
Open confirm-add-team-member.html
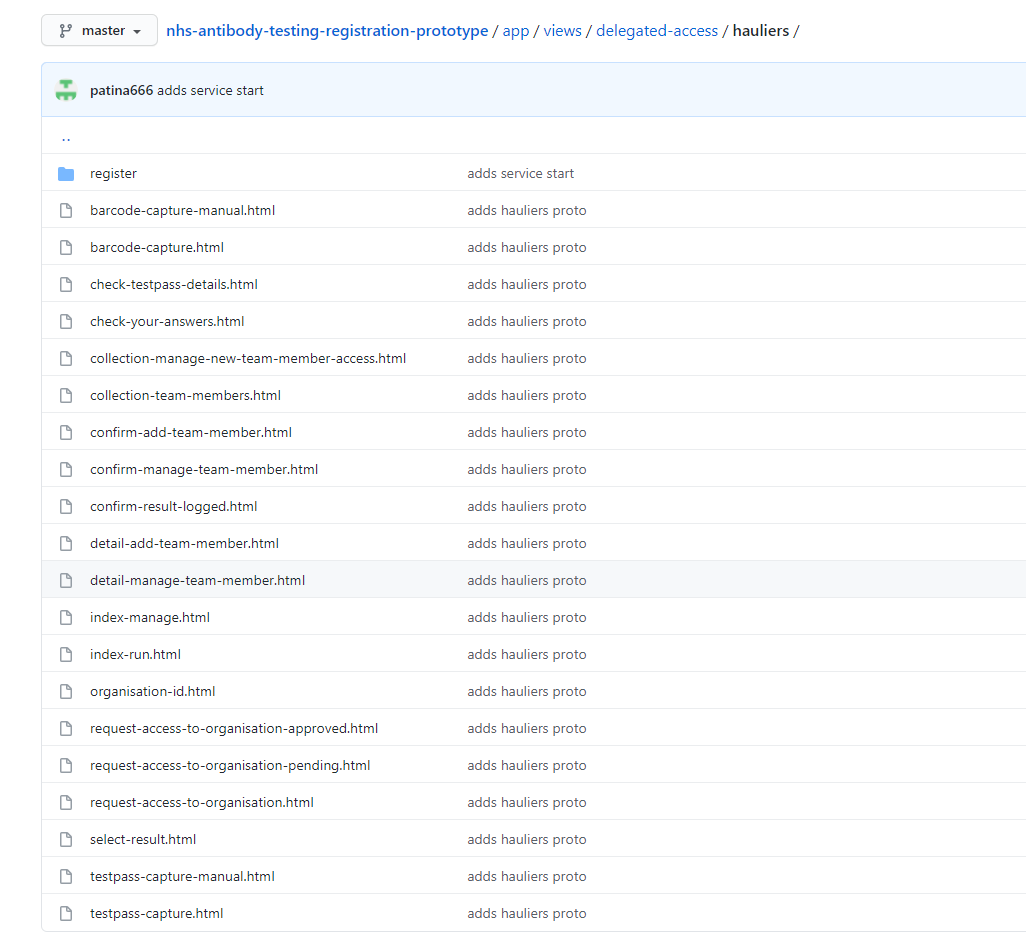coord(191,432)
